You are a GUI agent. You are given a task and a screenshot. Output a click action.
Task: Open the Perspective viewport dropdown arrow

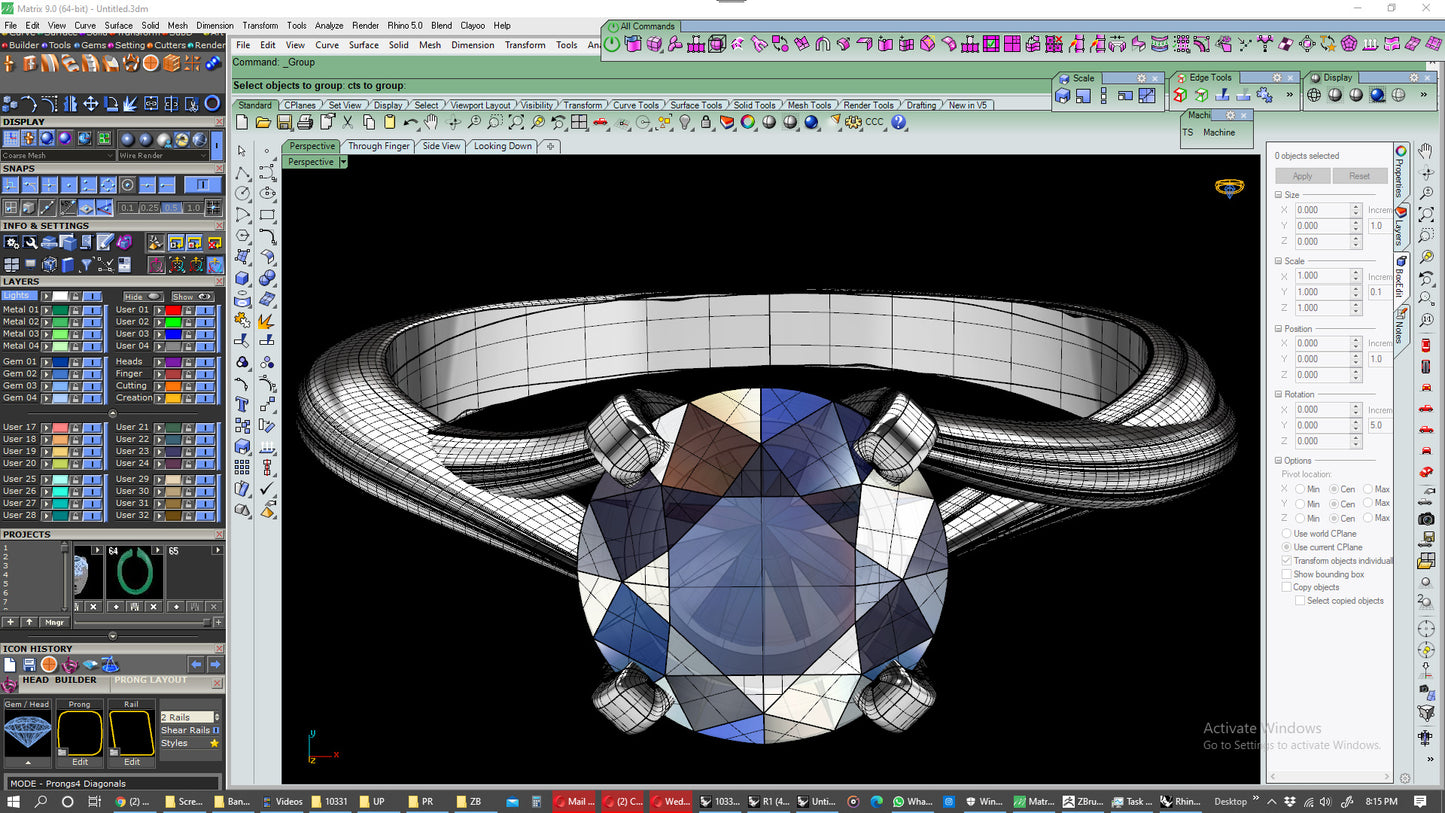click(x=343, y=162)
